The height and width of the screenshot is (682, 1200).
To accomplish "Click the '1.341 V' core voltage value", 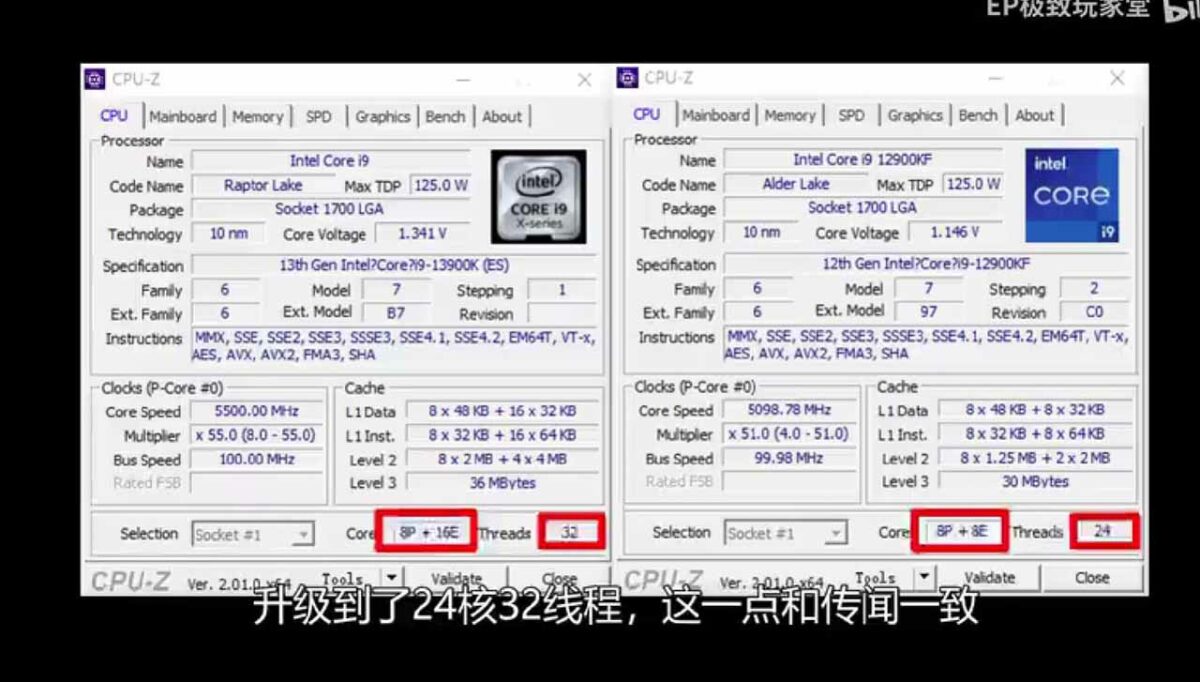I will click(x=422, y=234).
